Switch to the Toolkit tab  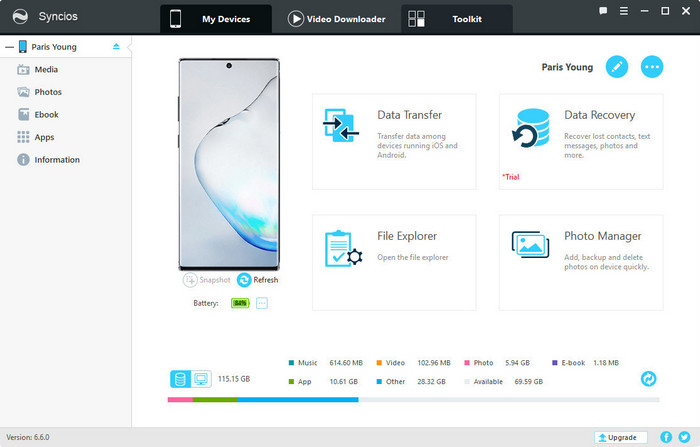click(x=457, y=19)
